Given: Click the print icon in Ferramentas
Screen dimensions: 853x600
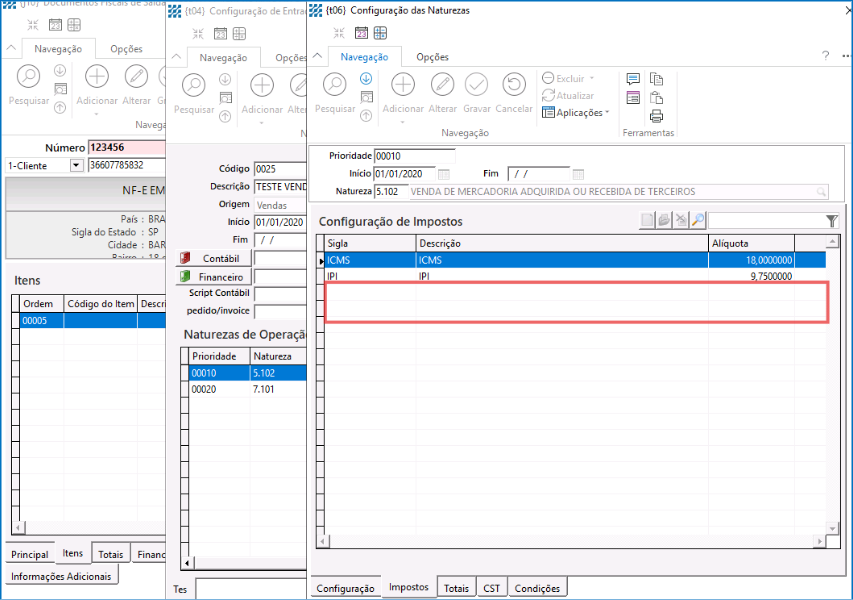Looking at the screenshot, I should [657, 115].
